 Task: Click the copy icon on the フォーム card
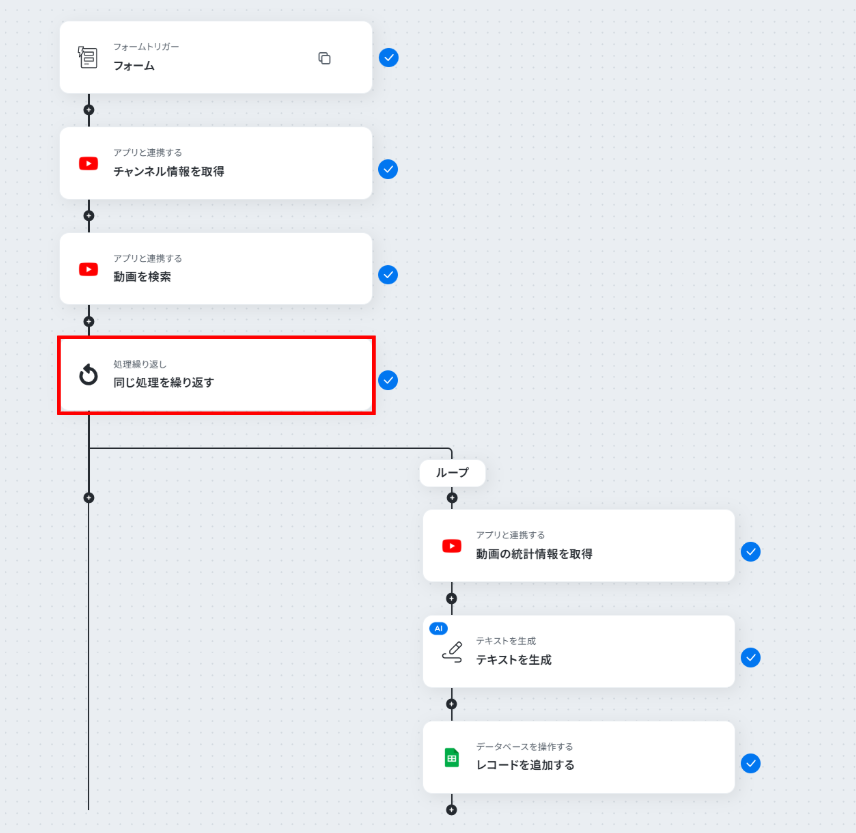pyautogui.click(x=324, y=58)
